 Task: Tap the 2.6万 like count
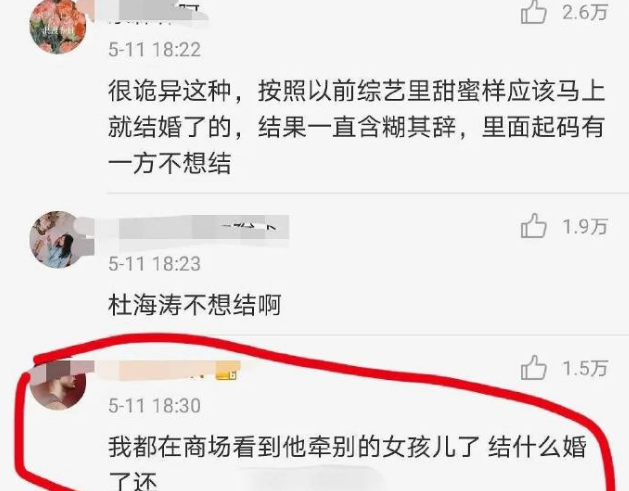point(585,12)
